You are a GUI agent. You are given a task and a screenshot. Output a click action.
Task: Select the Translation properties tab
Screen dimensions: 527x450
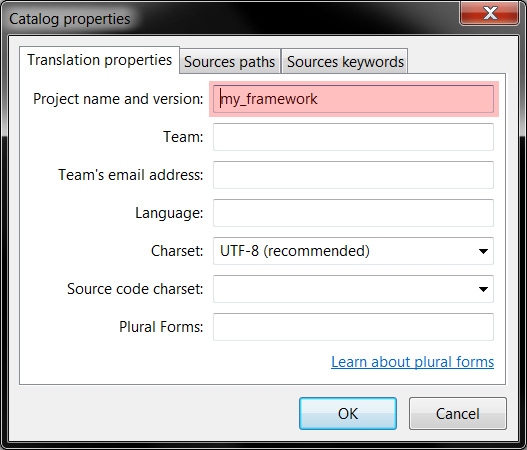(99, 60)
